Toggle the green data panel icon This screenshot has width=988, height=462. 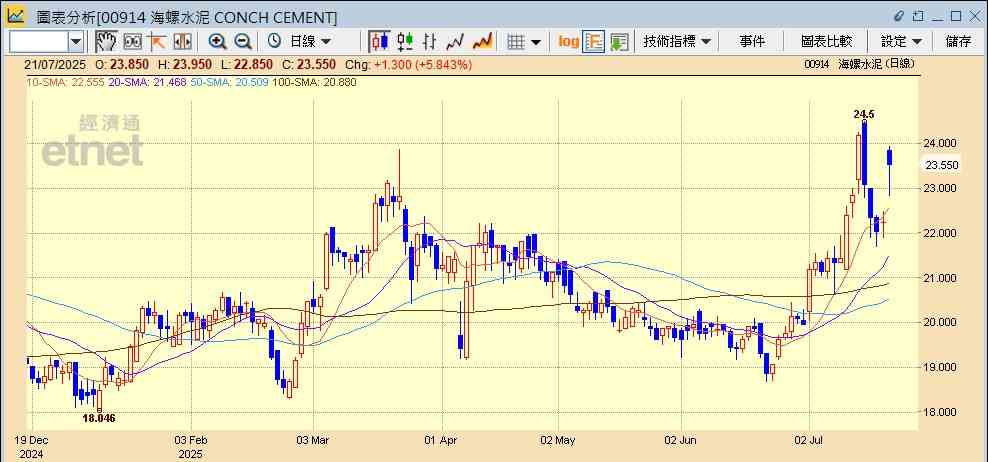coord(619,42)
